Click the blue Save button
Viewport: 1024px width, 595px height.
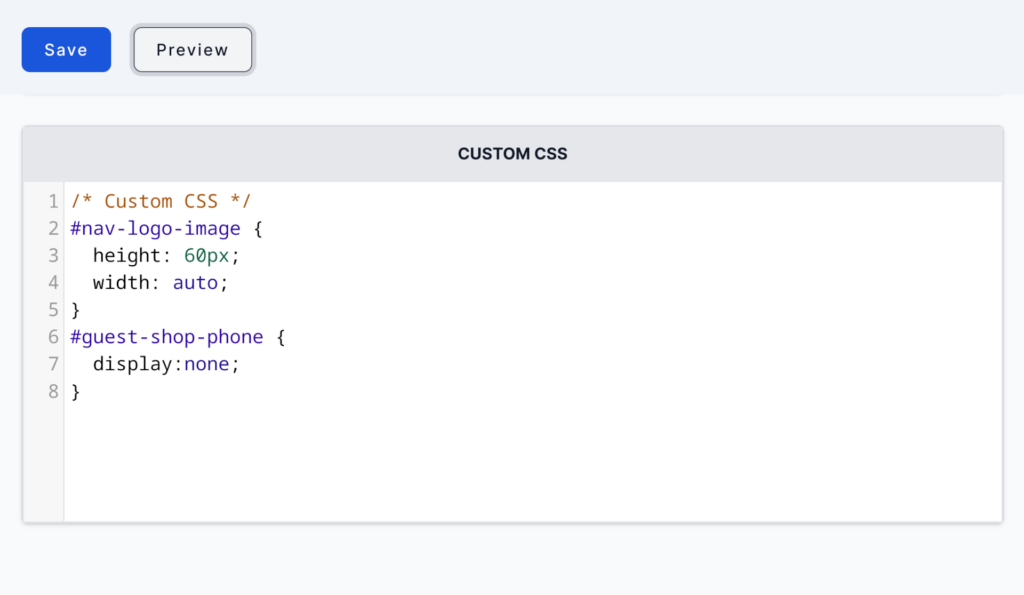coord(66,50)
